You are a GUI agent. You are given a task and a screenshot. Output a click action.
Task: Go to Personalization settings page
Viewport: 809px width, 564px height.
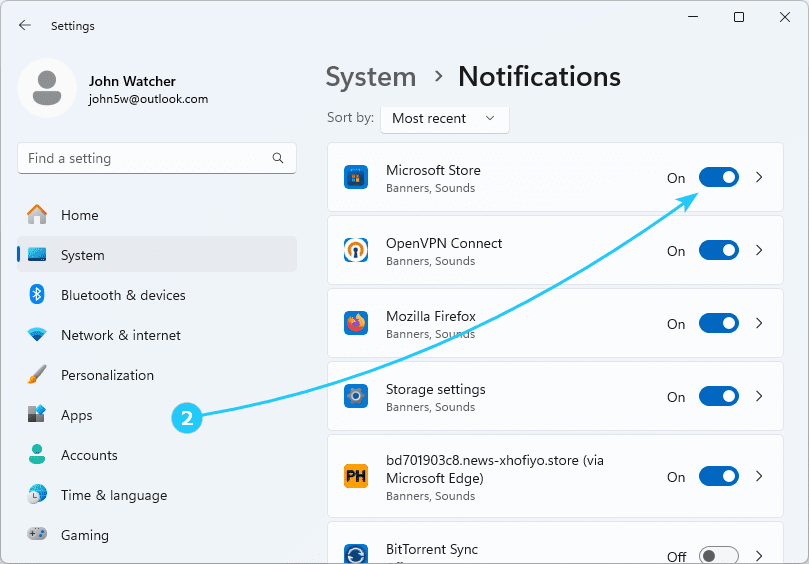pos(107,375)
